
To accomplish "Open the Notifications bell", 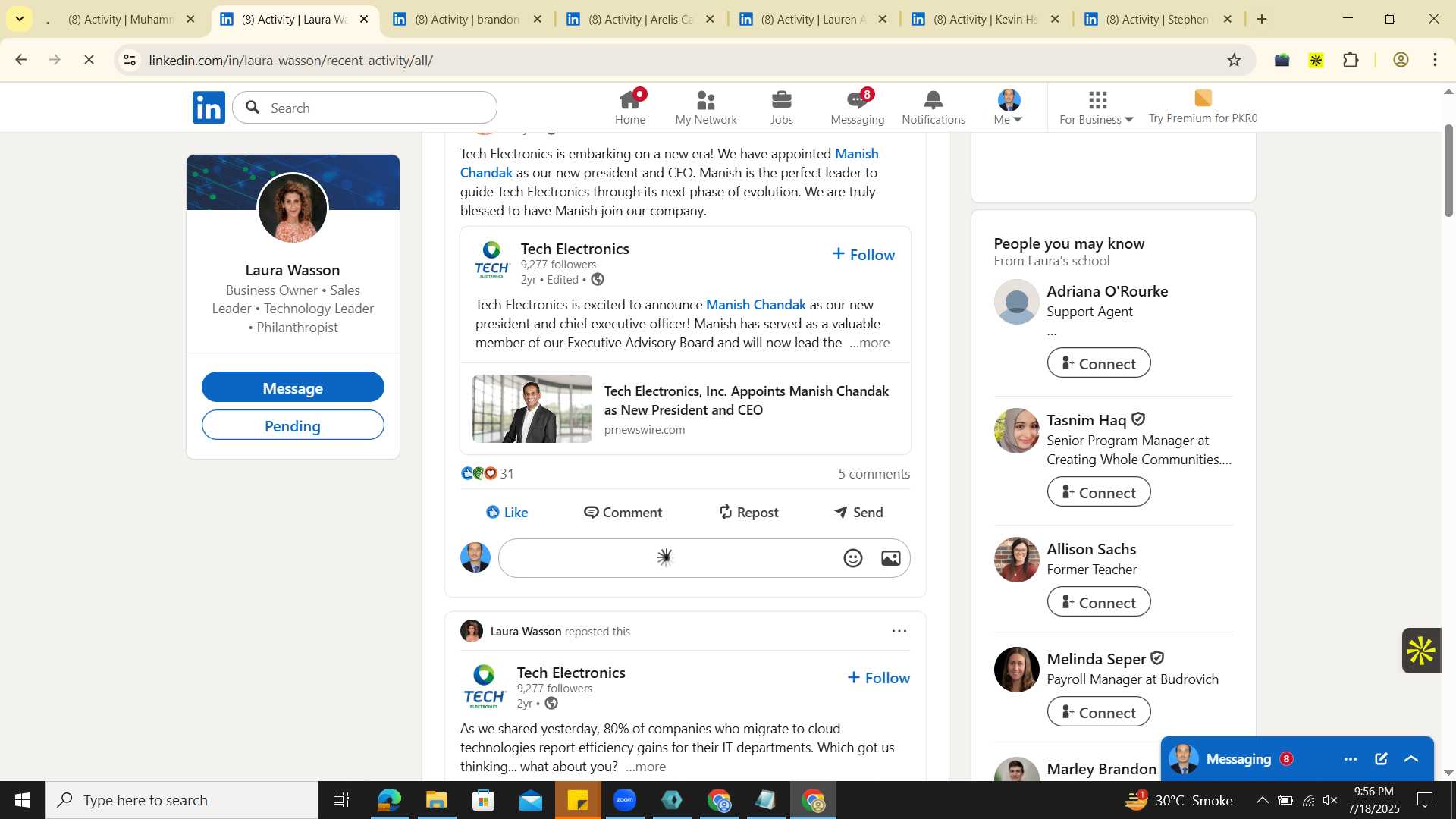I will 933,107.
